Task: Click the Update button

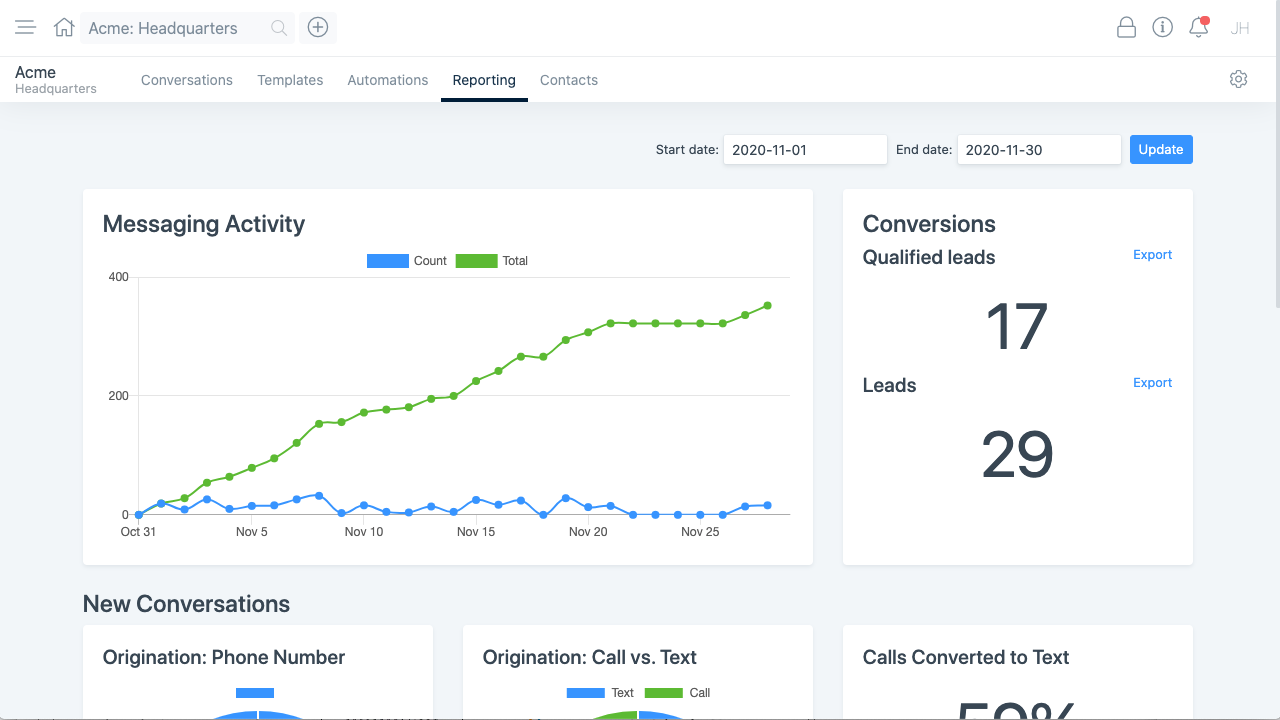Action: [1161, 150]
